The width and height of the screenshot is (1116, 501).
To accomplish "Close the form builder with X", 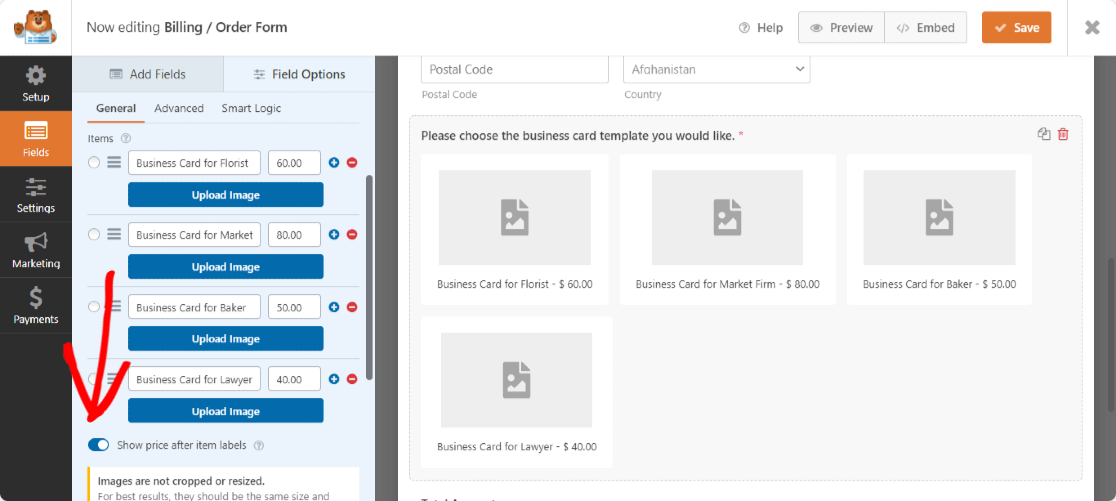I will (1092, 28).
